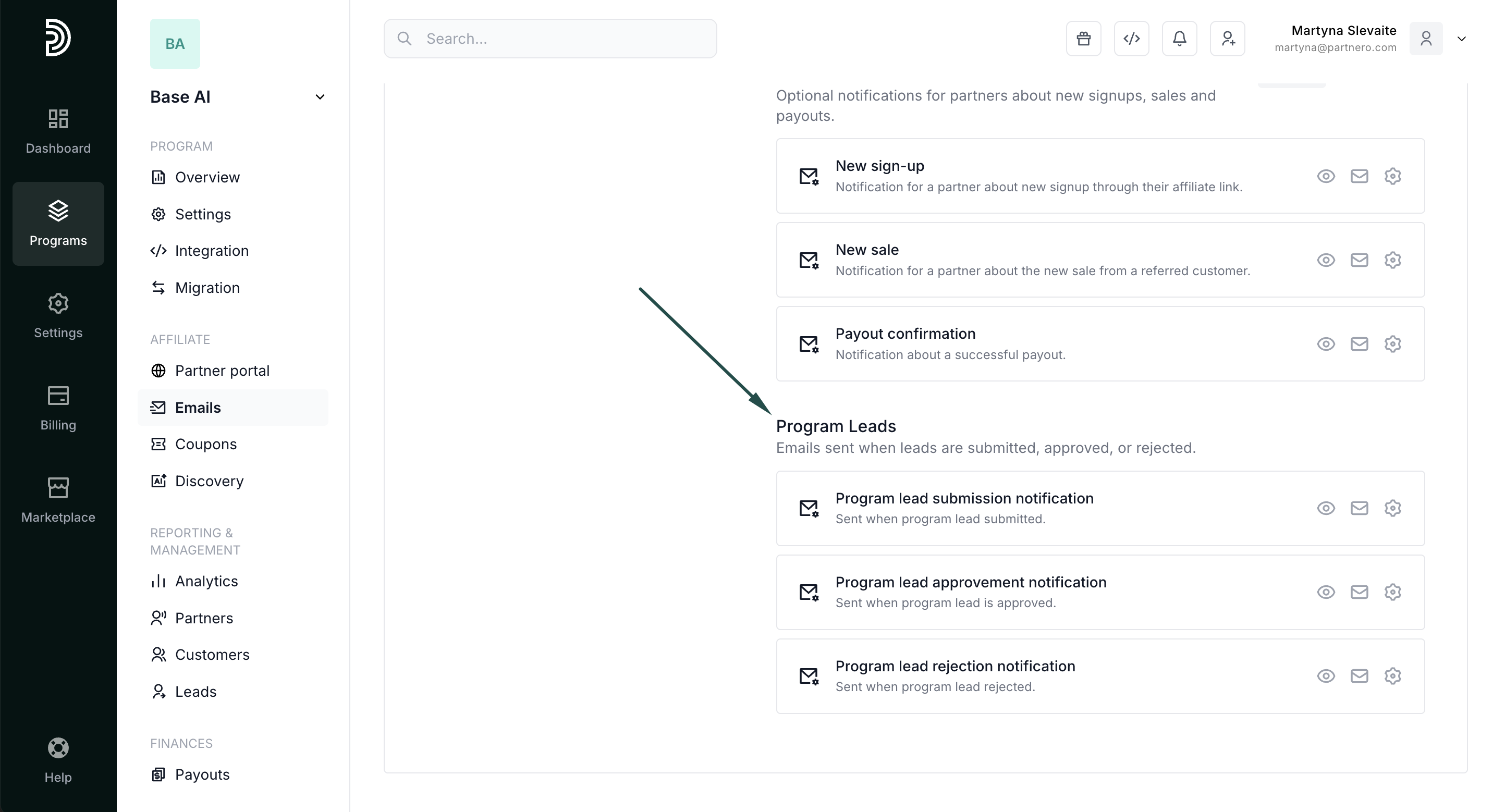Viewport: 1493px width, 812px height.
Task: Preview Program lead submission notification email
Action: [x=1326, y=508]
